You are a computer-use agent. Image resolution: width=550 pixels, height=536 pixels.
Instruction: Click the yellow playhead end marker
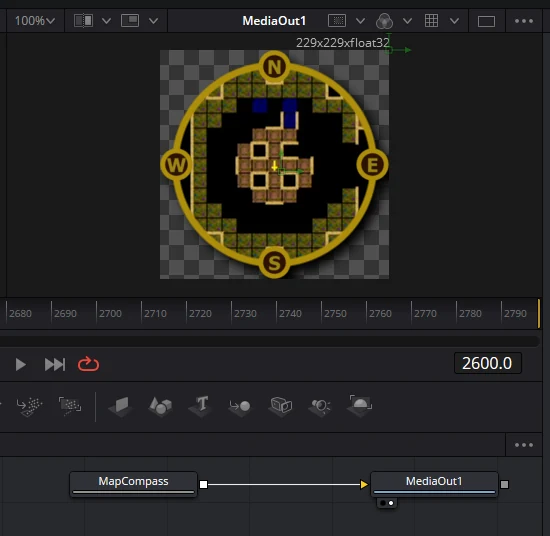pyautogui.click(x=538, y=313)
